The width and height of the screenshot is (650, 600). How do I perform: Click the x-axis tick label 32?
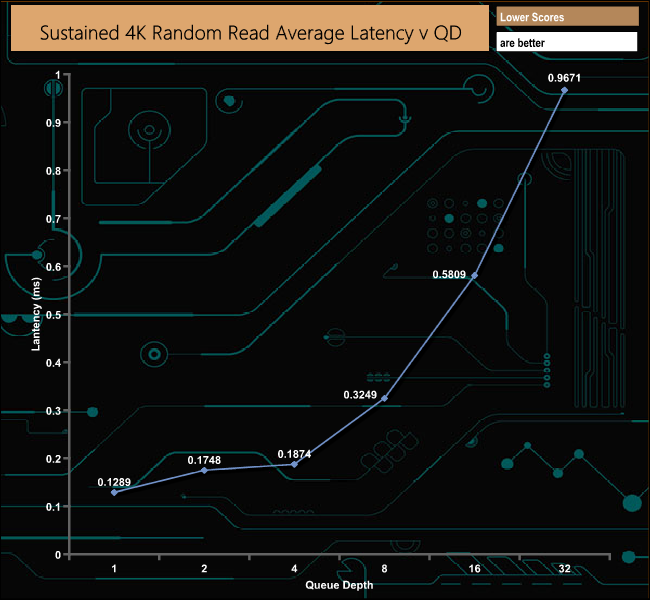[x=565, y=568]
